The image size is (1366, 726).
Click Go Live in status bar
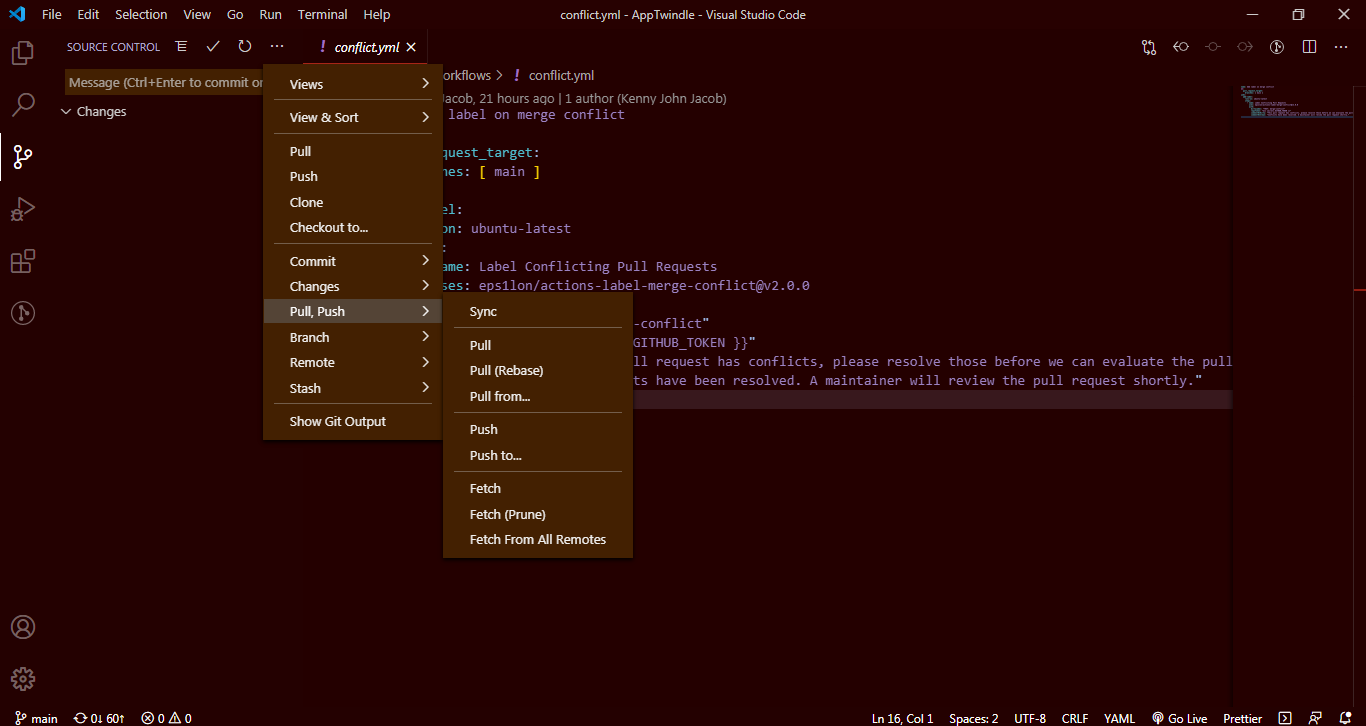pos(1179,718)
